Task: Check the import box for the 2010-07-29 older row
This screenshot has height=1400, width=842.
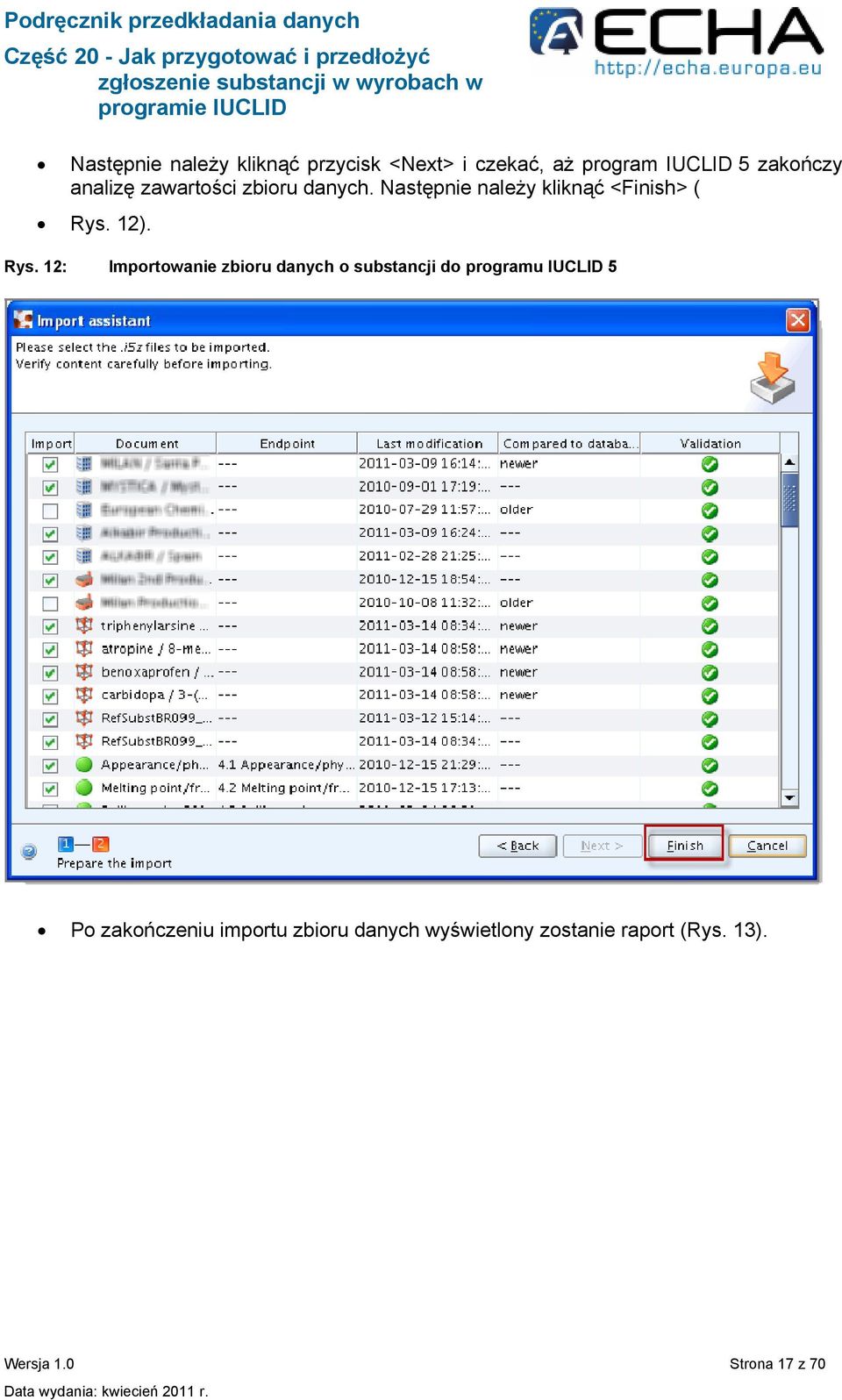Action: click(x=50, y=511)
